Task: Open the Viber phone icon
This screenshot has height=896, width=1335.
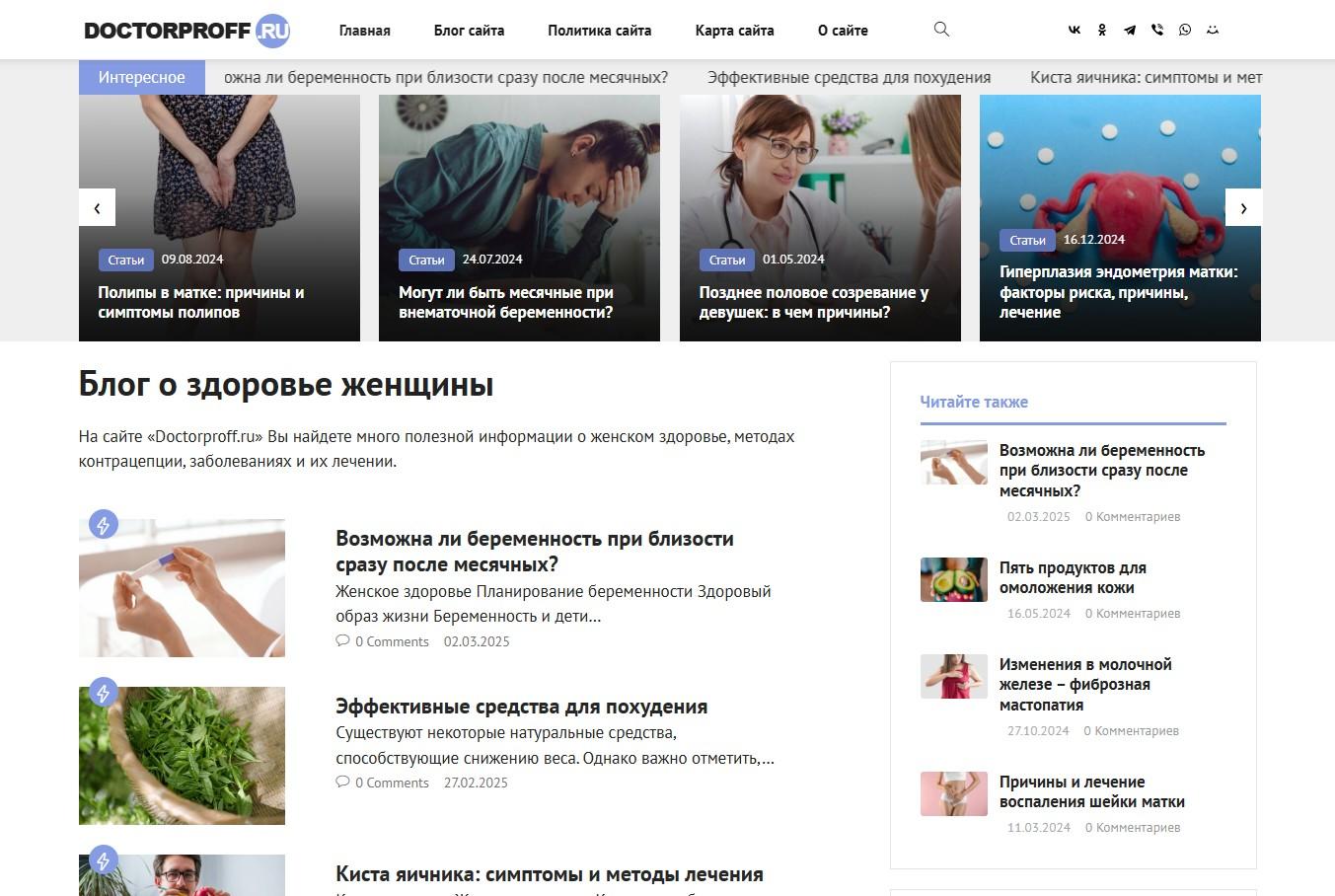Action: (1157, 31)
